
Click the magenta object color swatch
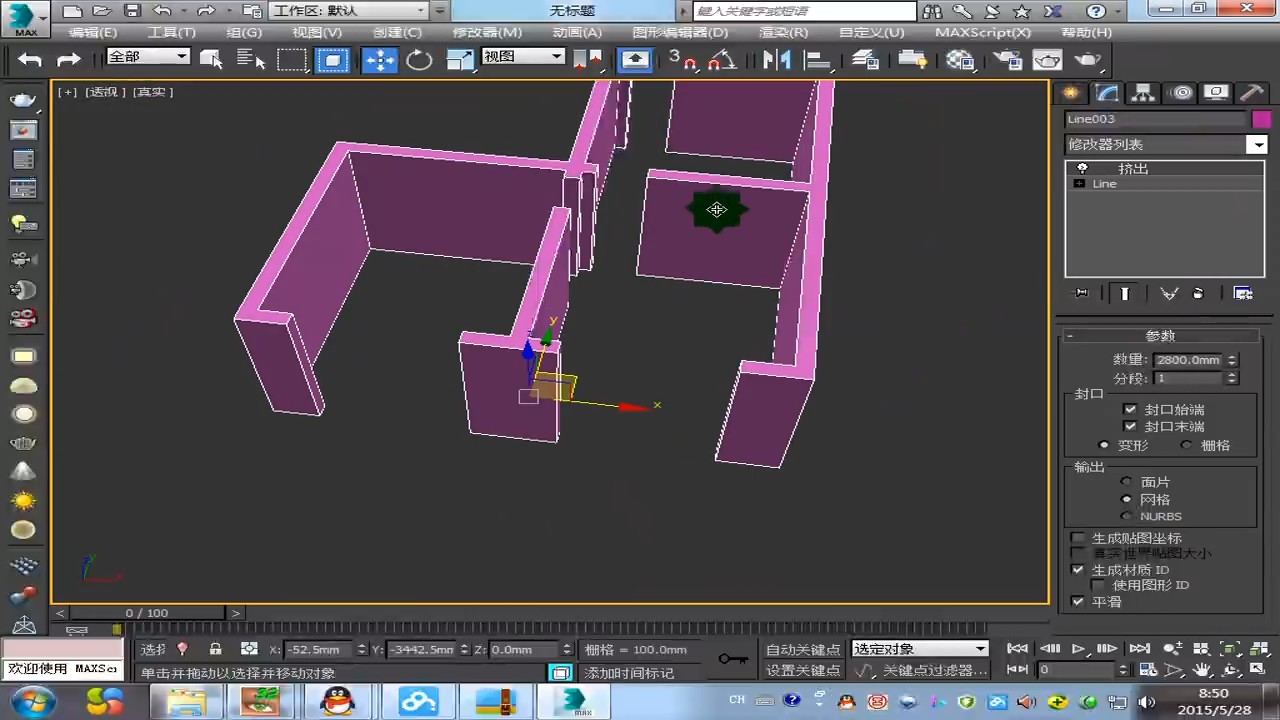1260,119
